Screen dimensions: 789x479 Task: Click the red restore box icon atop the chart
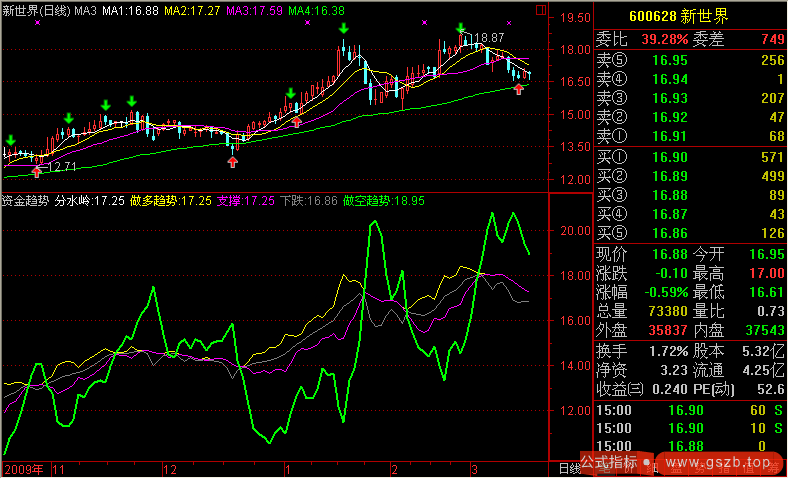pos(541,11)
